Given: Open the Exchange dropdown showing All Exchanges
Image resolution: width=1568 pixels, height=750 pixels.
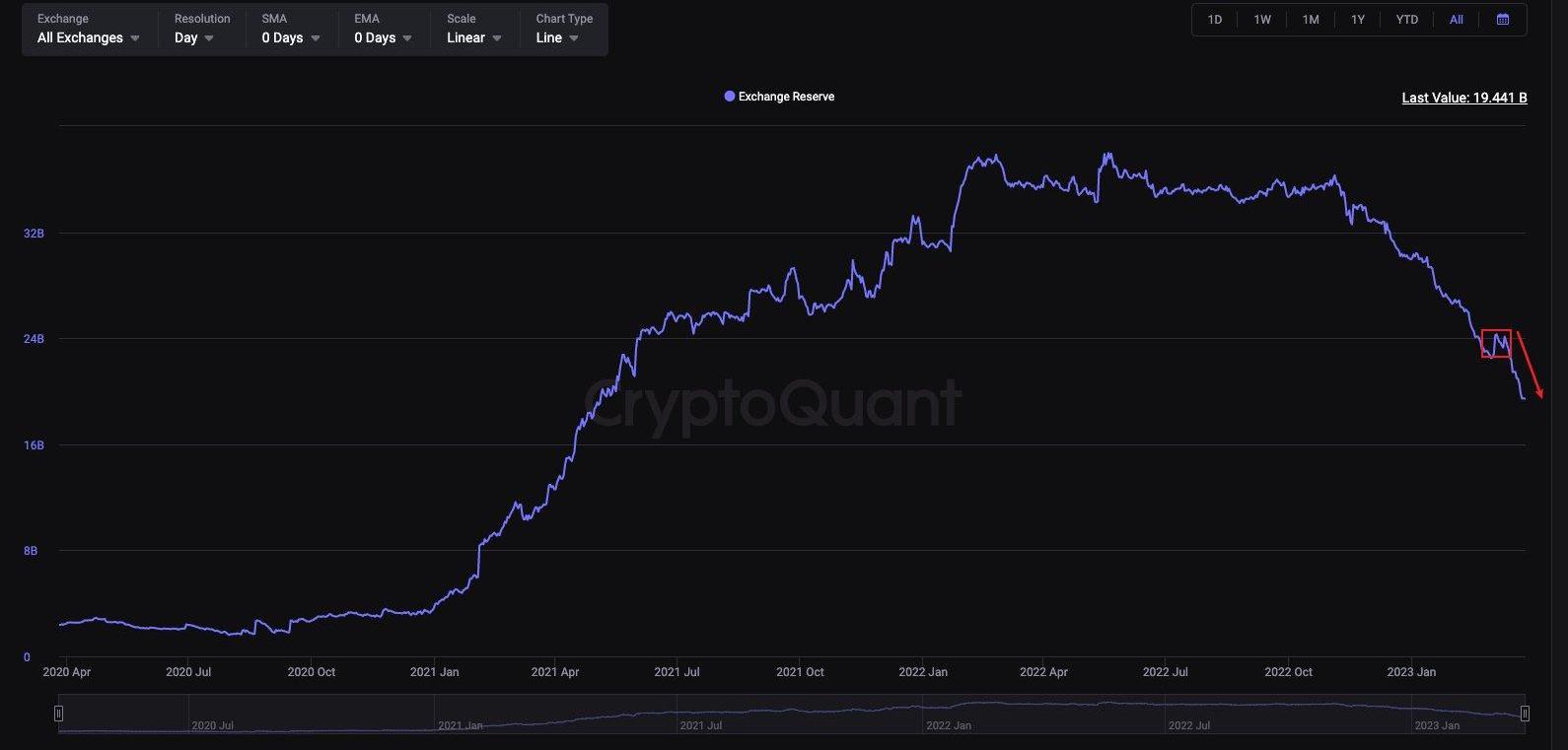Looking at the screenshot, I should coord(89,37).
